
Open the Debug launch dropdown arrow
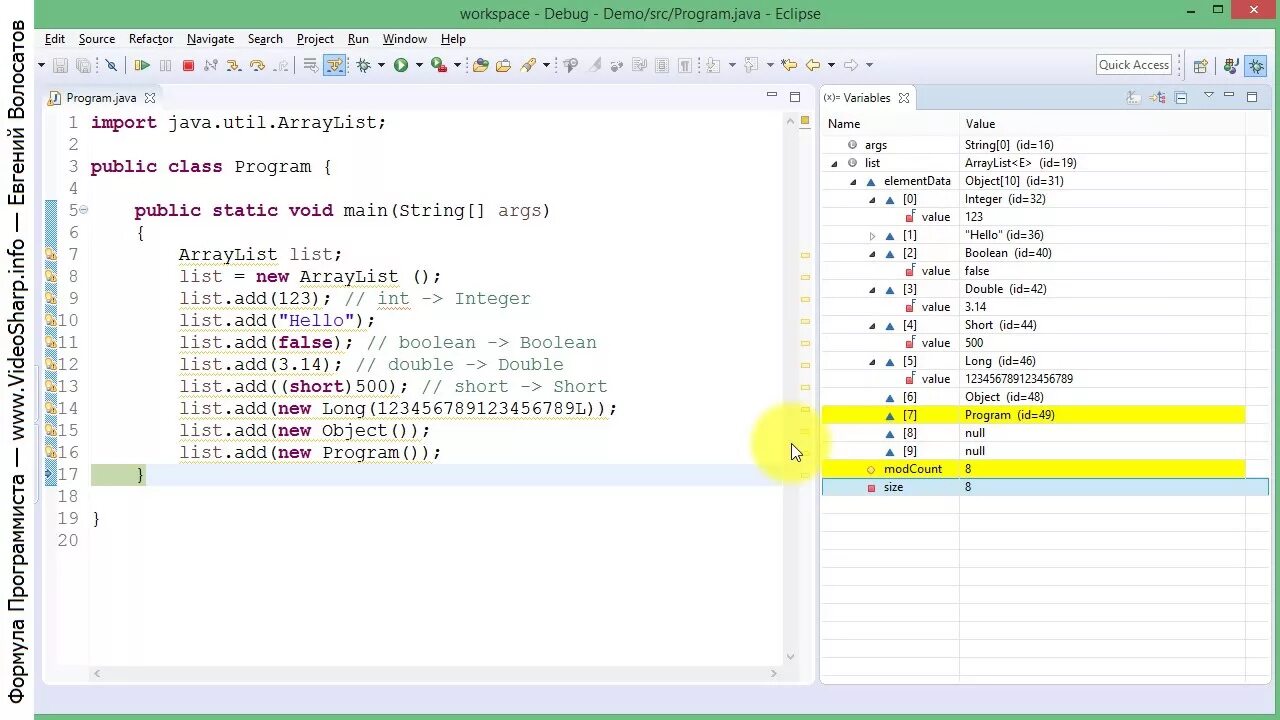coord(381,65)
